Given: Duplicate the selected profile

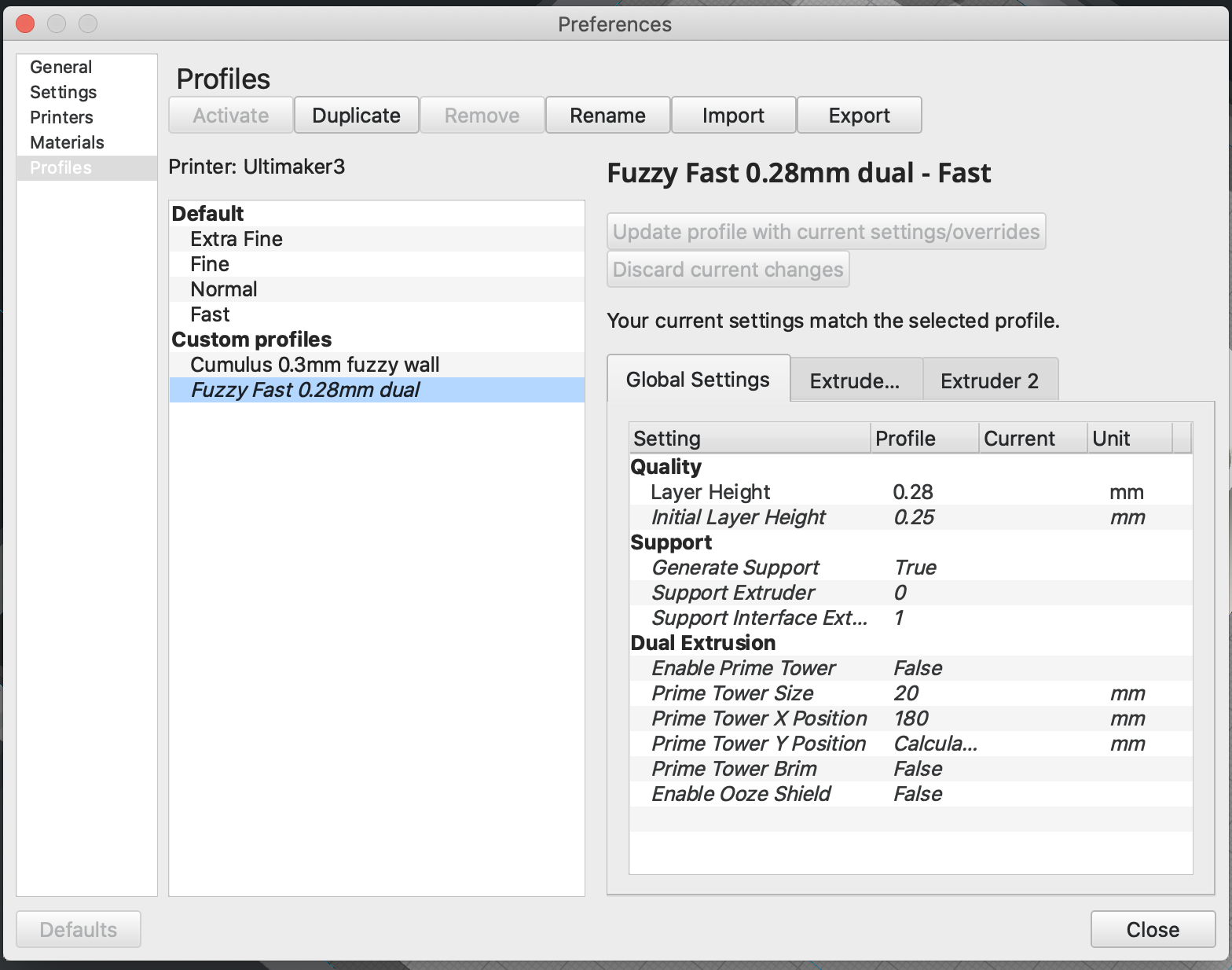Looking at the screenshot, I should 357,116.
